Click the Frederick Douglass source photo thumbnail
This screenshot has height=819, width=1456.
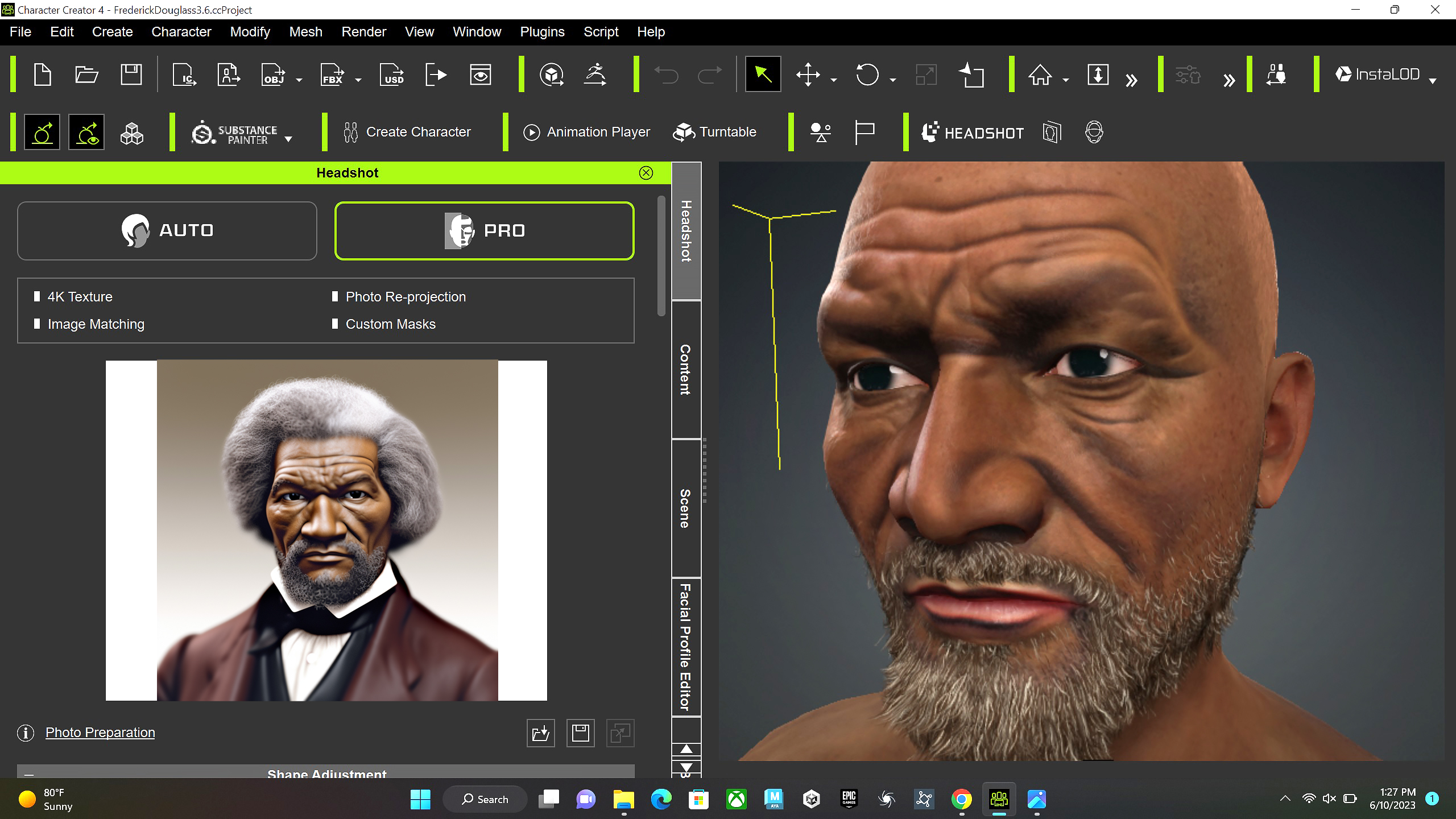[x=326, y=530]
